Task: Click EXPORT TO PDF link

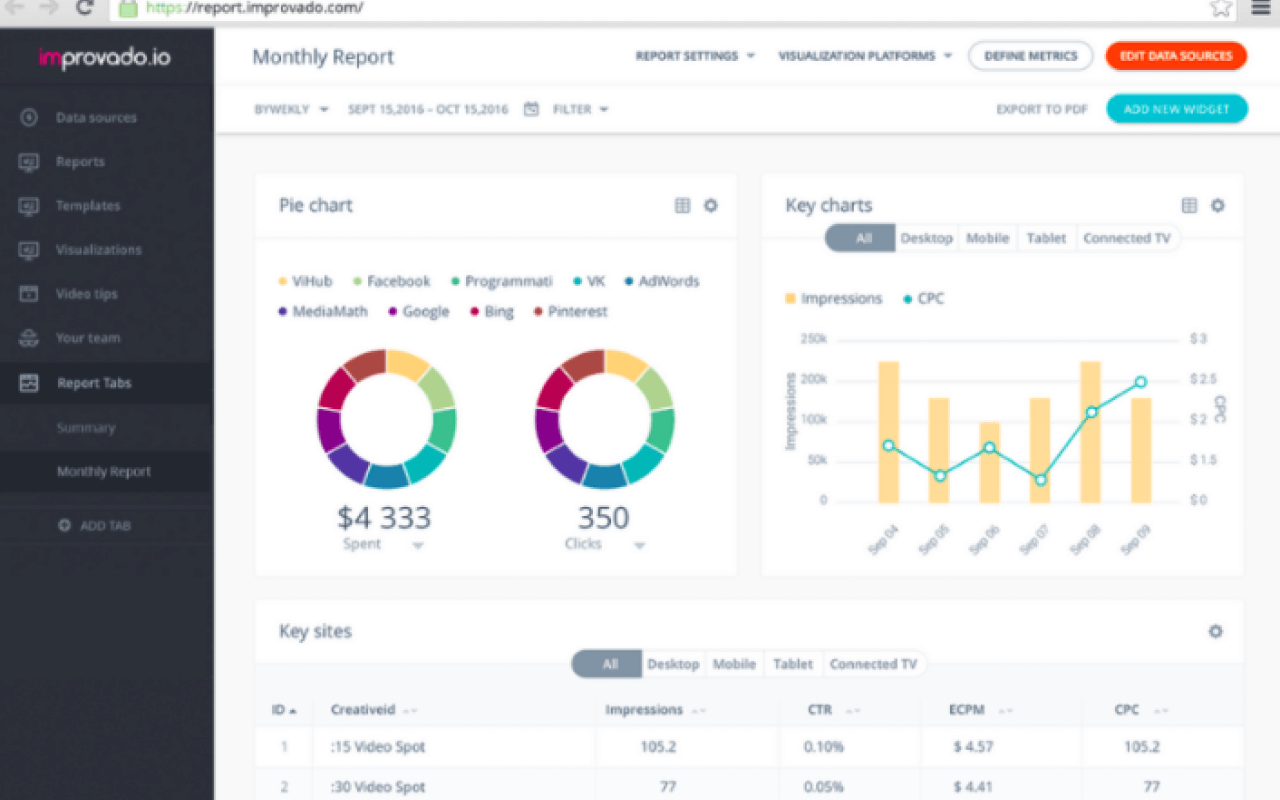Action: [x=1041, y=109]
